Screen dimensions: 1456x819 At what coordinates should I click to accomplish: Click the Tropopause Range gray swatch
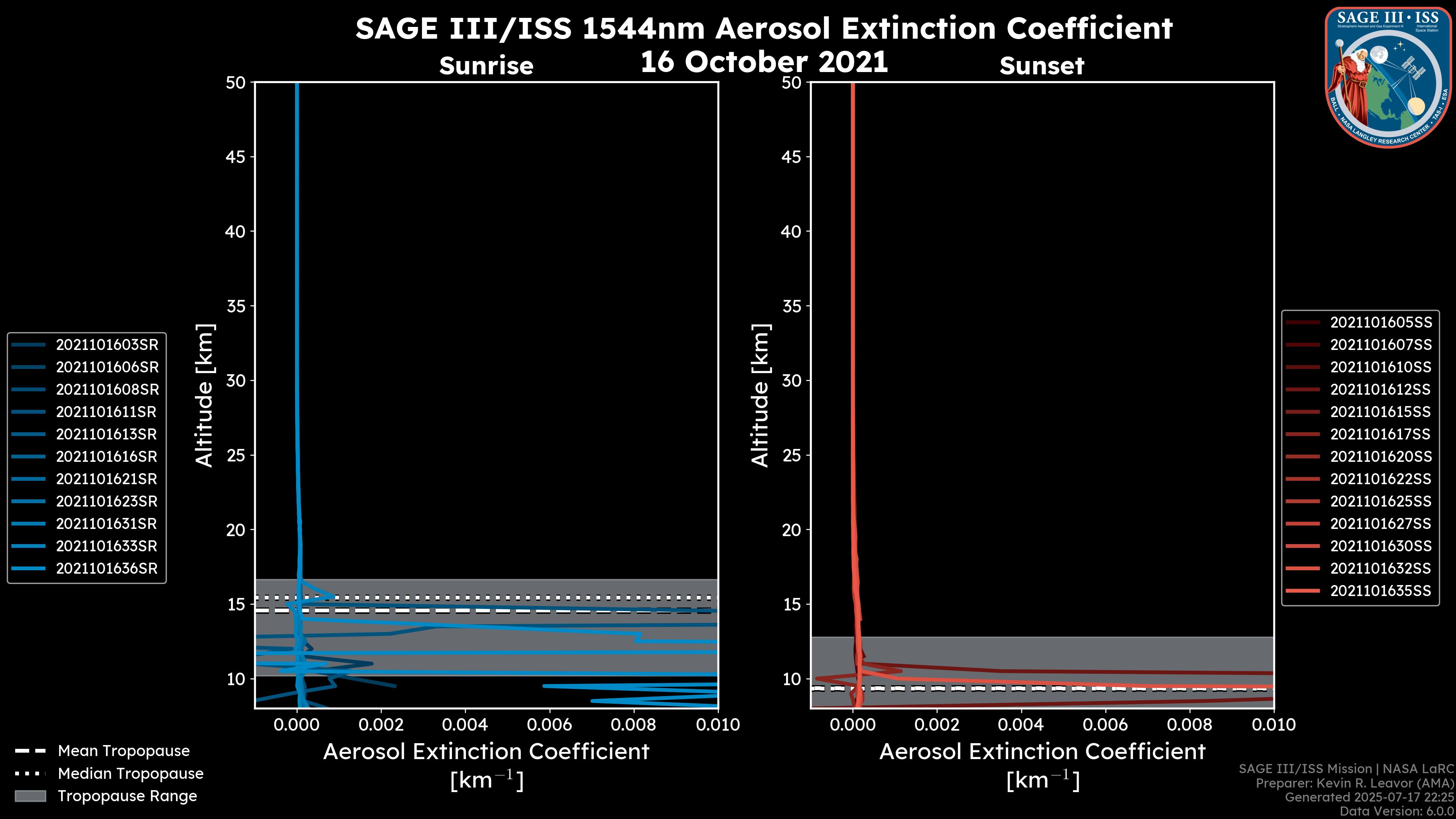click(30, 796)
